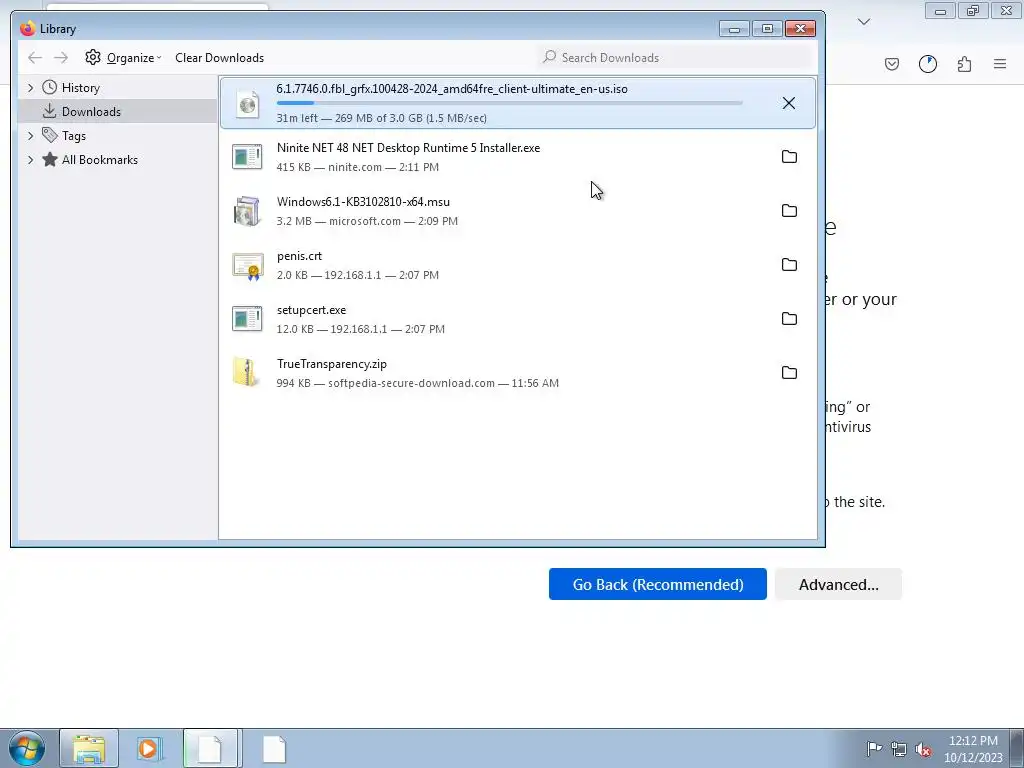Image resolution: width=1024 pixels, height=768 pixels.
Task: Click the ISO download progress bar
Action: [x=509, y=103]
